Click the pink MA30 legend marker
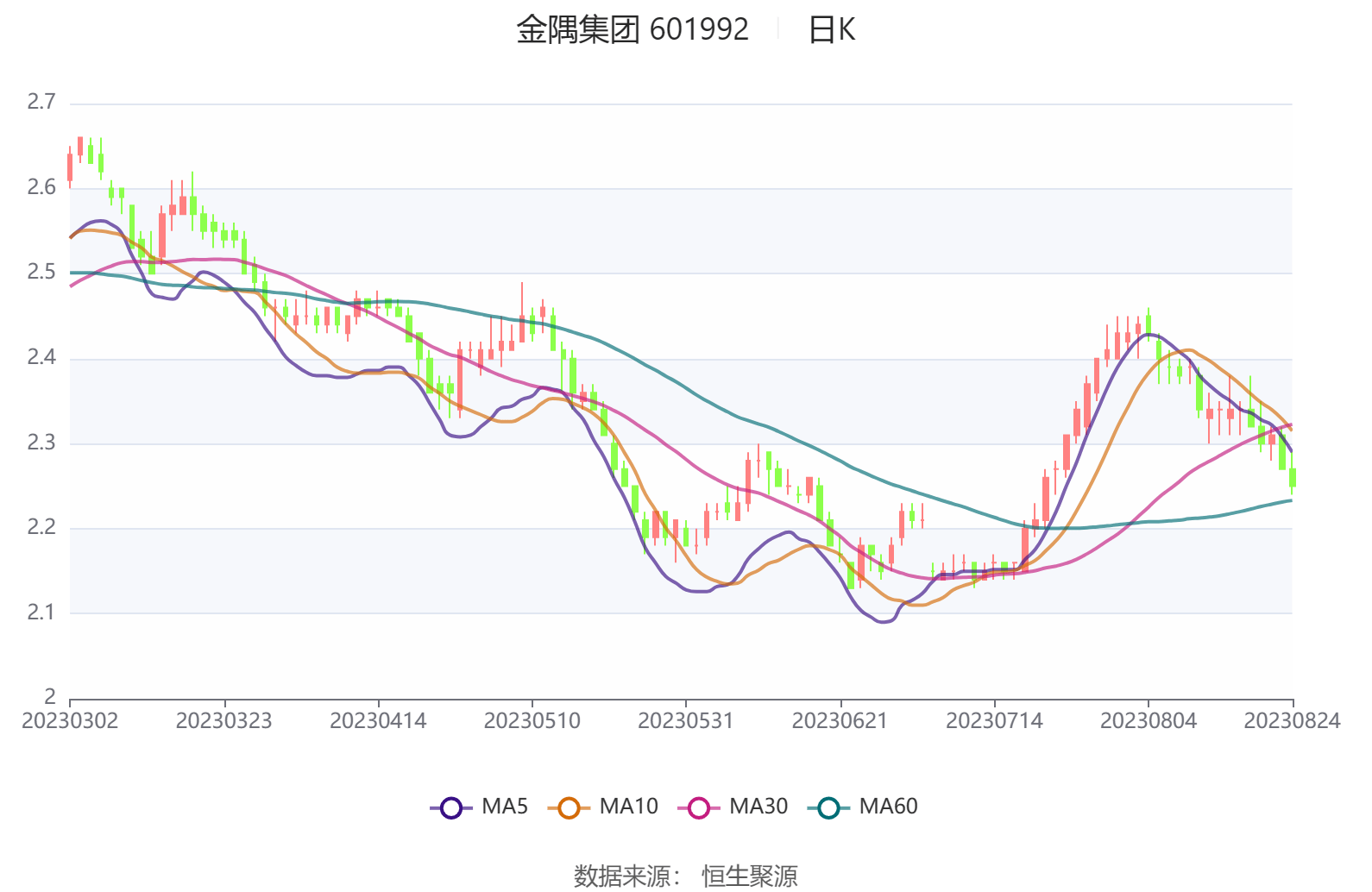The width and height of the screenshot is (1372, 892). [699, 808]
